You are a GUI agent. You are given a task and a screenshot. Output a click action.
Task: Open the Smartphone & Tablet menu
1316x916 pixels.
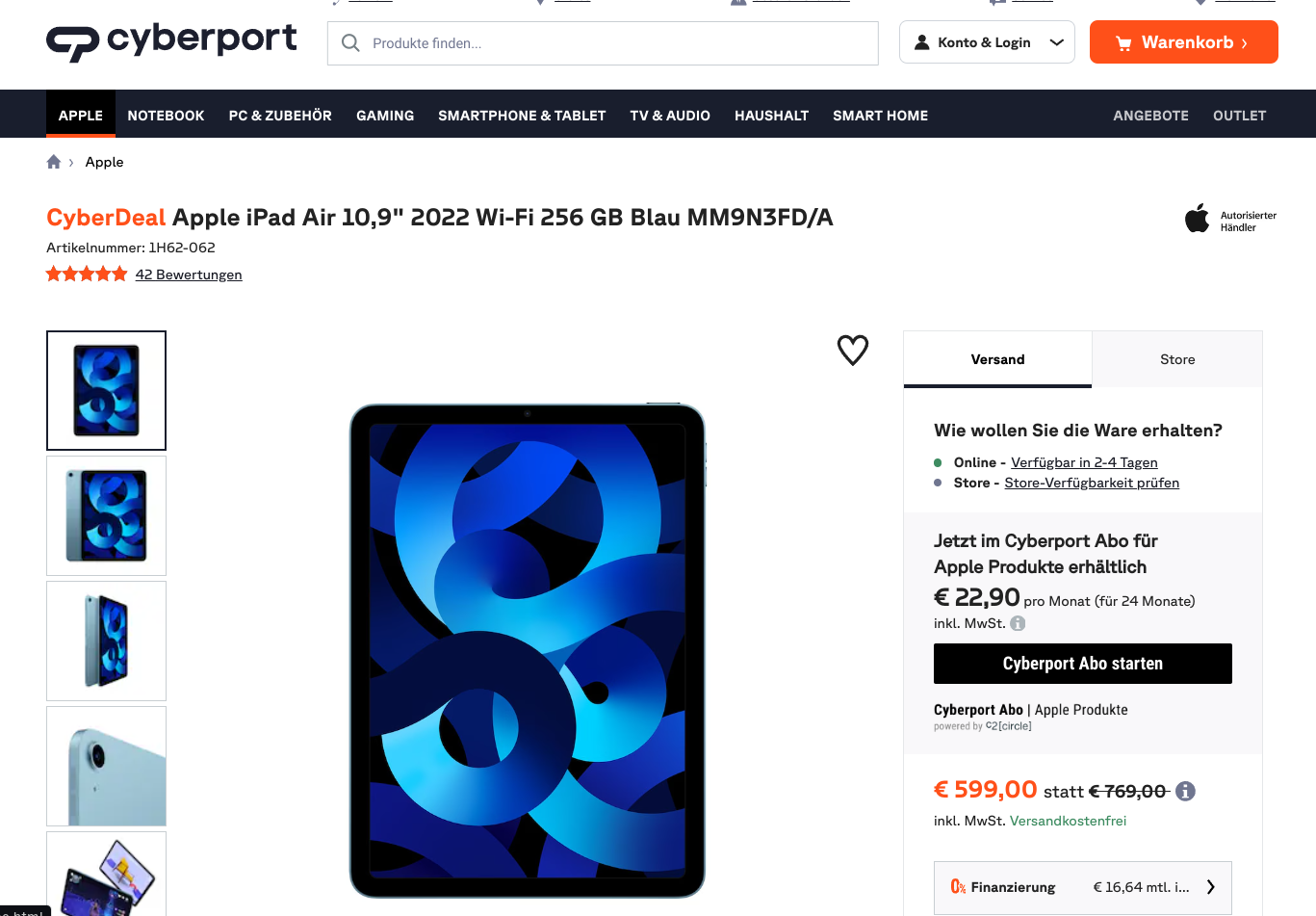(x=522, y=116)
